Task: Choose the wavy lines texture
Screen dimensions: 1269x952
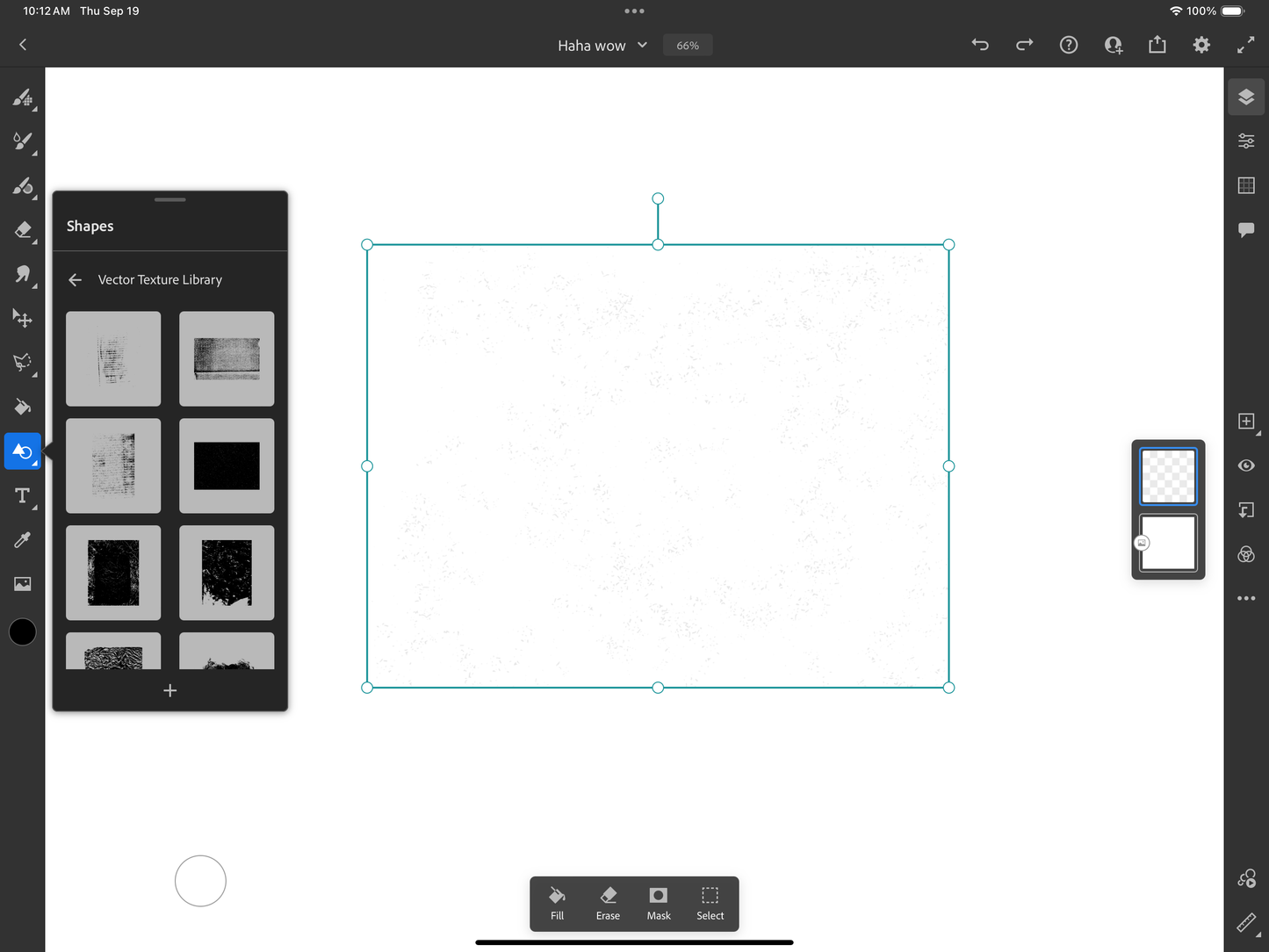Action: coord(113,652)
